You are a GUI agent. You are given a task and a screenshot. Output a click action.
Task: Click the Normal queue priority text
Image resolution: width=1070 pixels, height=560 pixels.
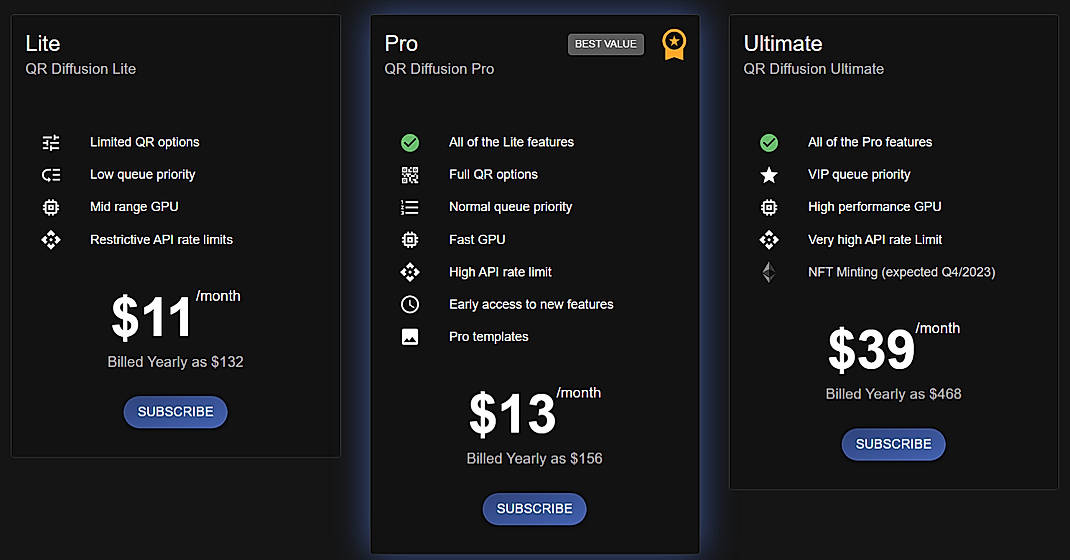pyautogui.click(x=510, y=207)
